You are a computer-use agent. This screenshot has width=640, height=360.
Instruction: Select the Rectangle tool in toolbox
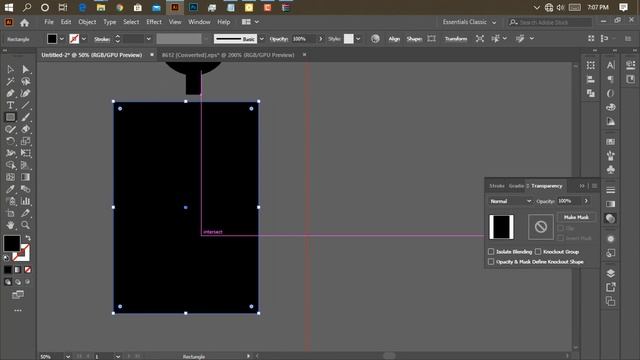[10, 118]
